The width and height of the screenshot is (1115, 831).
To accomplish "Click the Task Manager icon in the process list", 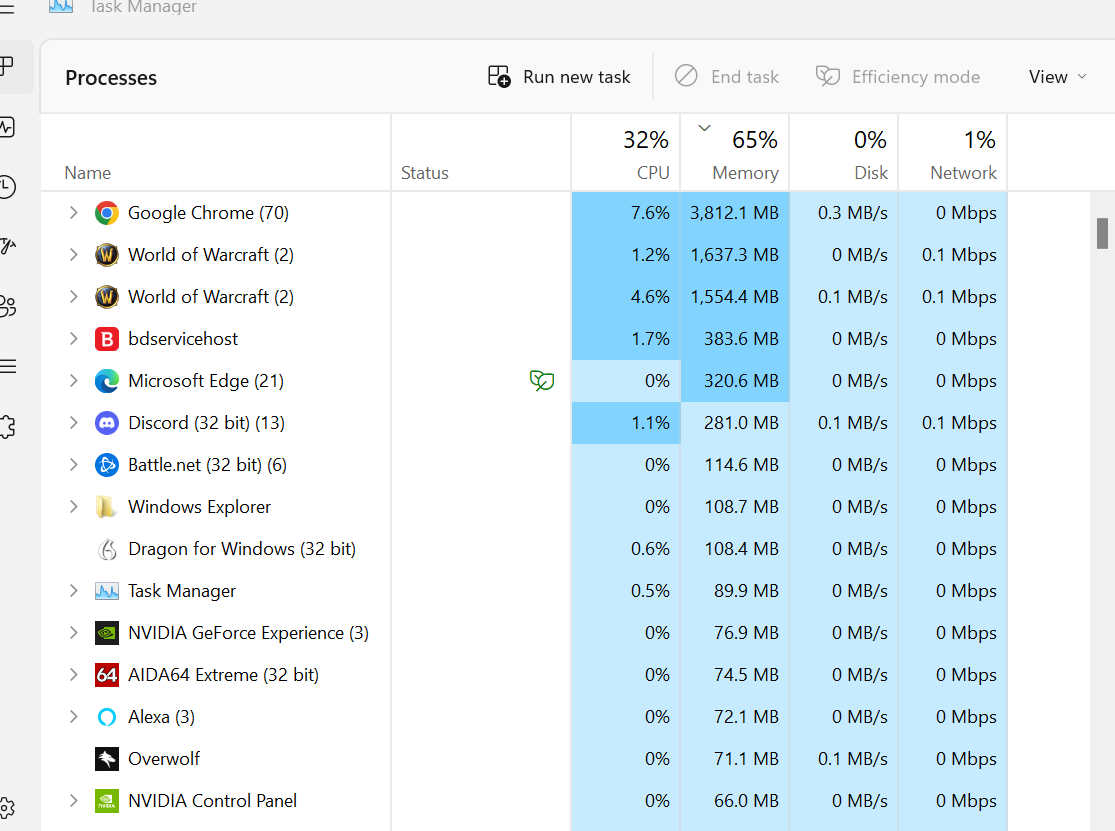I will click(107, 591).
